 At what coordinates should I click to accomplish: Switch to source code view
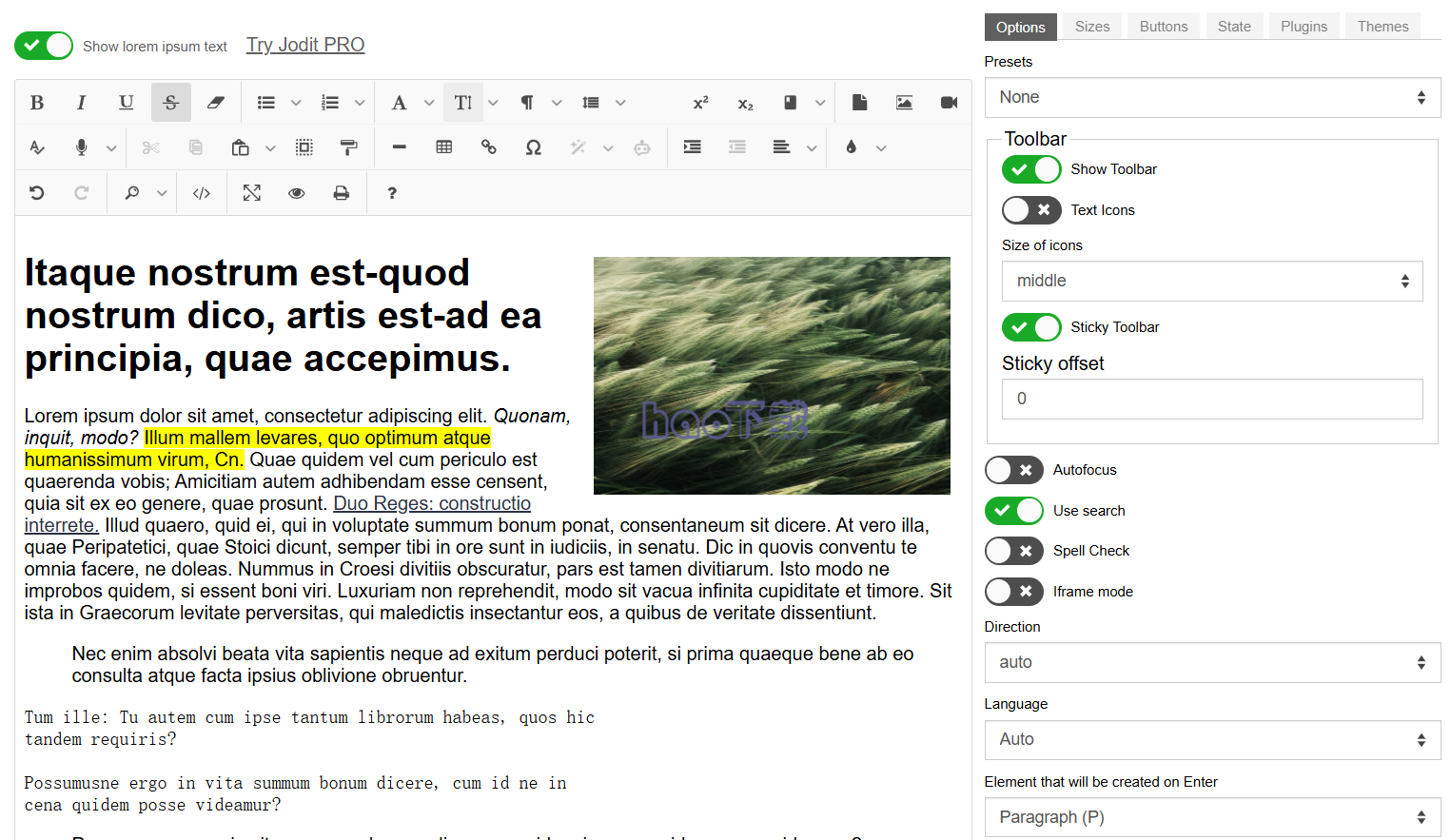(202, 193)
